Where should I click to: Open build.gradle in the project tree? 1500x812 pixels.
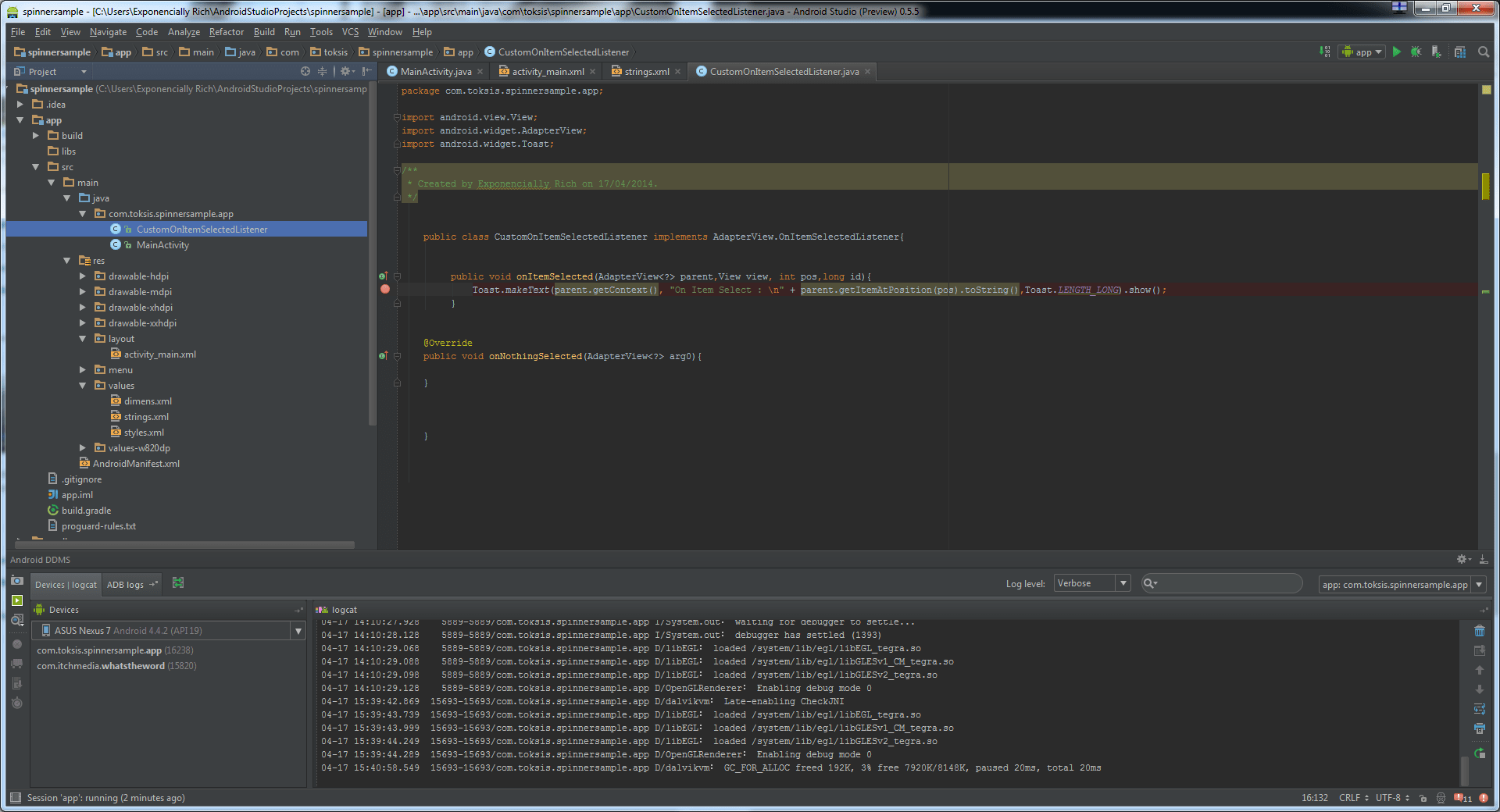[86, 511]
